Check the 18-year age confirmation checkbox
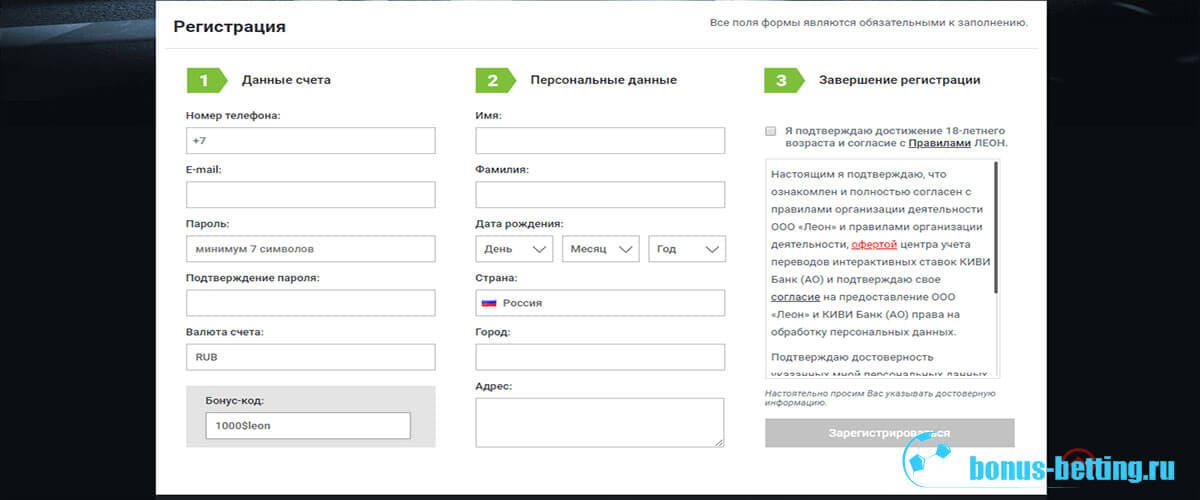 click(770, 131)
